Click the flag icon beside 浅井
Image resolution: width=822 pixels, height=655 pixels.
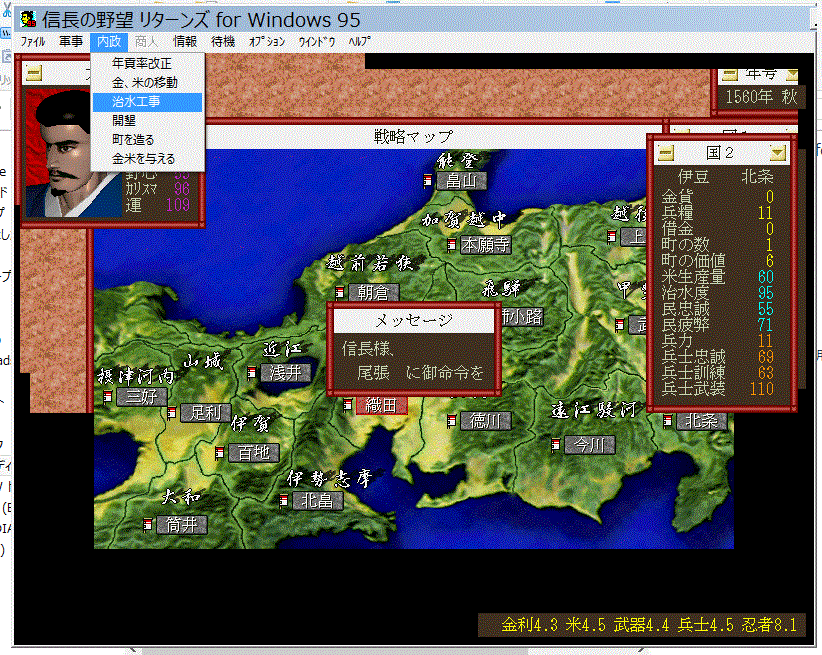click(252, 372)
